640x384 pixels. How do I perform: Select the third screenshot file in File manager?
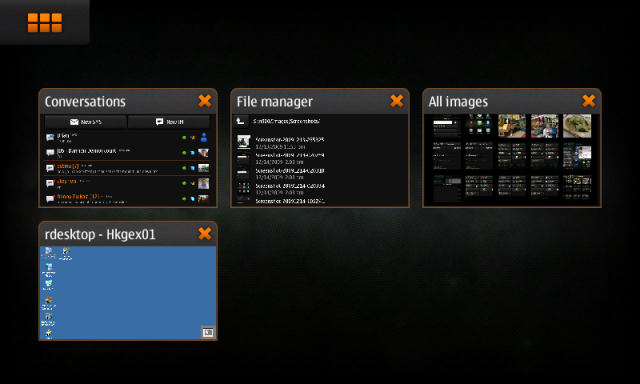320,174
